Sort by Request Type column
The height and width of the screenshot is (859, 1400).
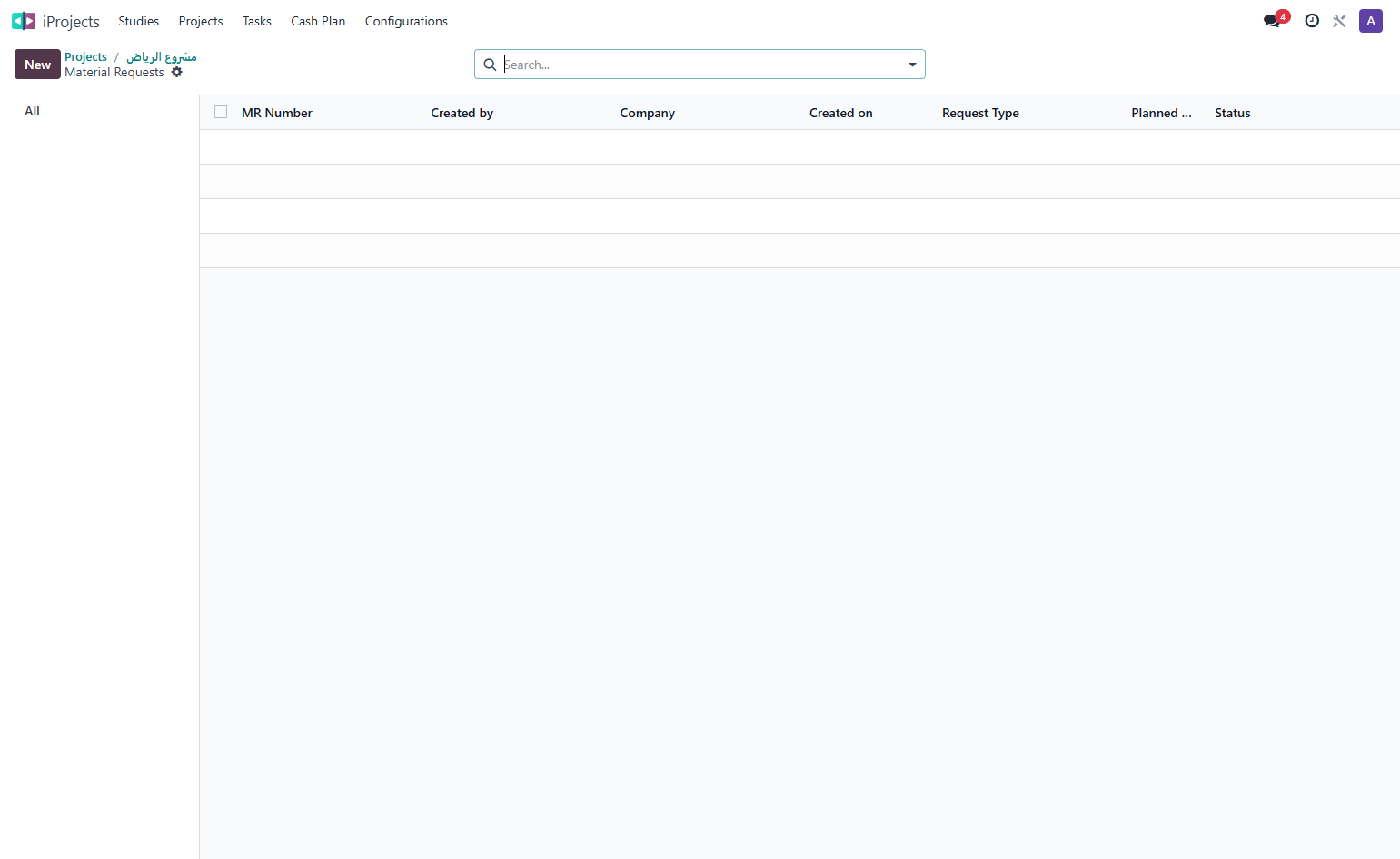(x=980, y=113)
